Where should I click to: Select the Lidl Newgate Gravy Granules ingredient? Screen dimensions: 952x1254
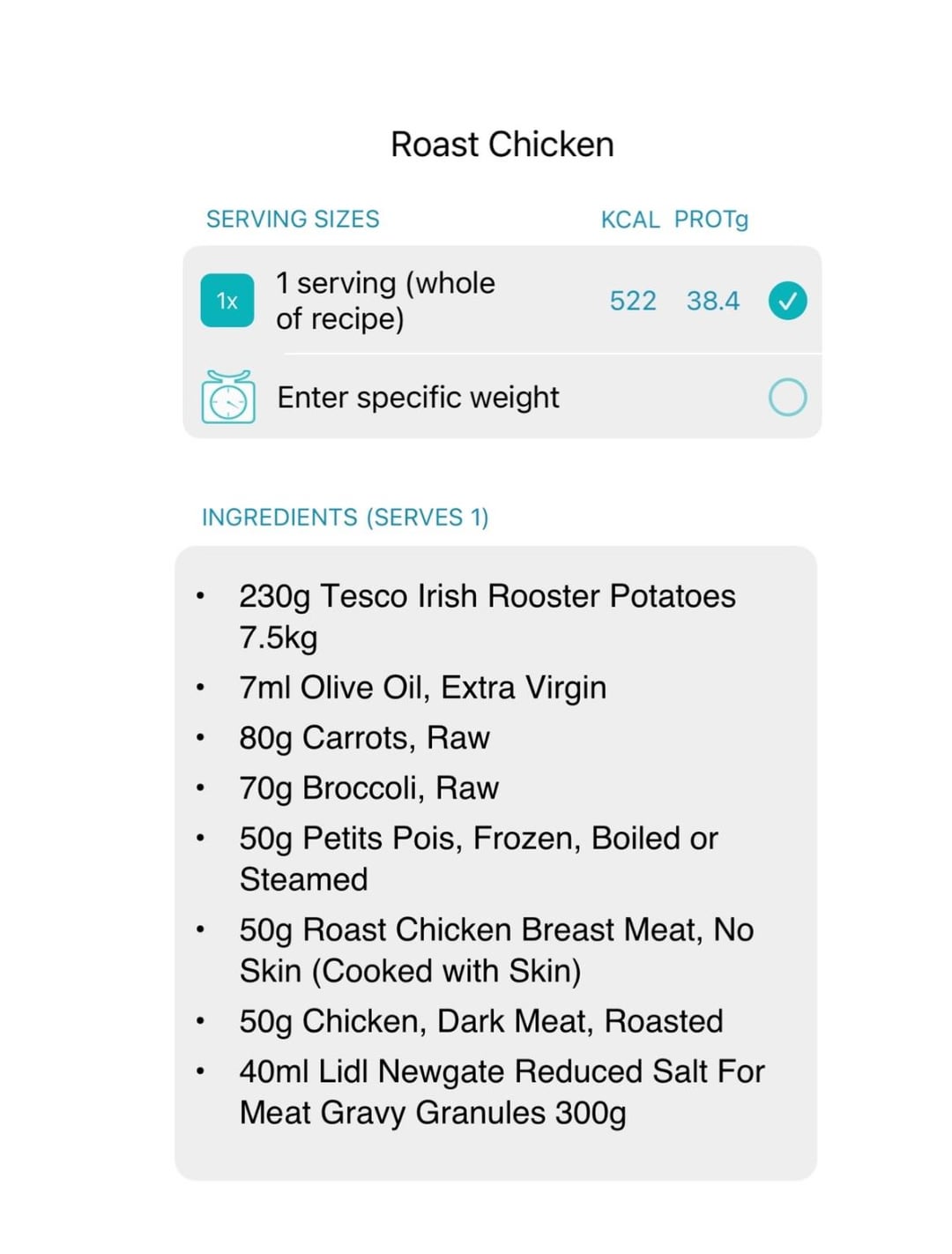501,1092
